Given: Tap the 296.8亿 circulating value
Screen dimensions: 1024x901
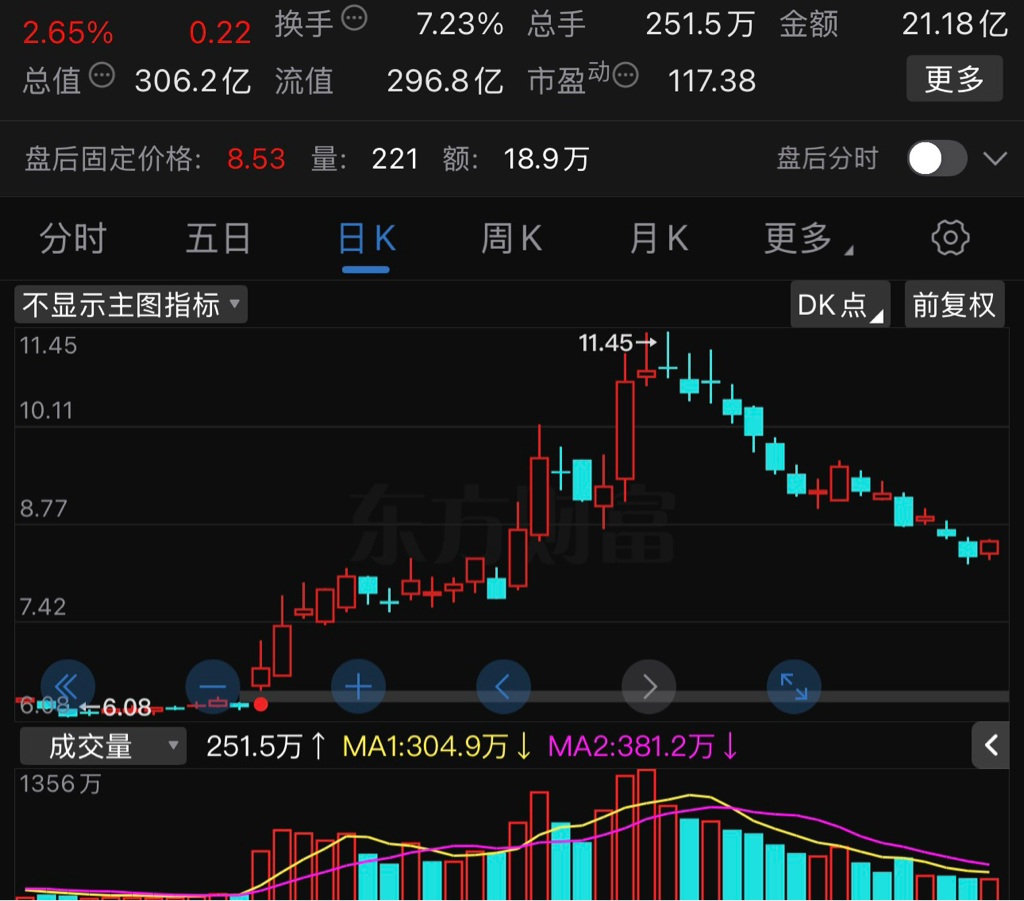Looking at the screenshot, I should 445,82.
